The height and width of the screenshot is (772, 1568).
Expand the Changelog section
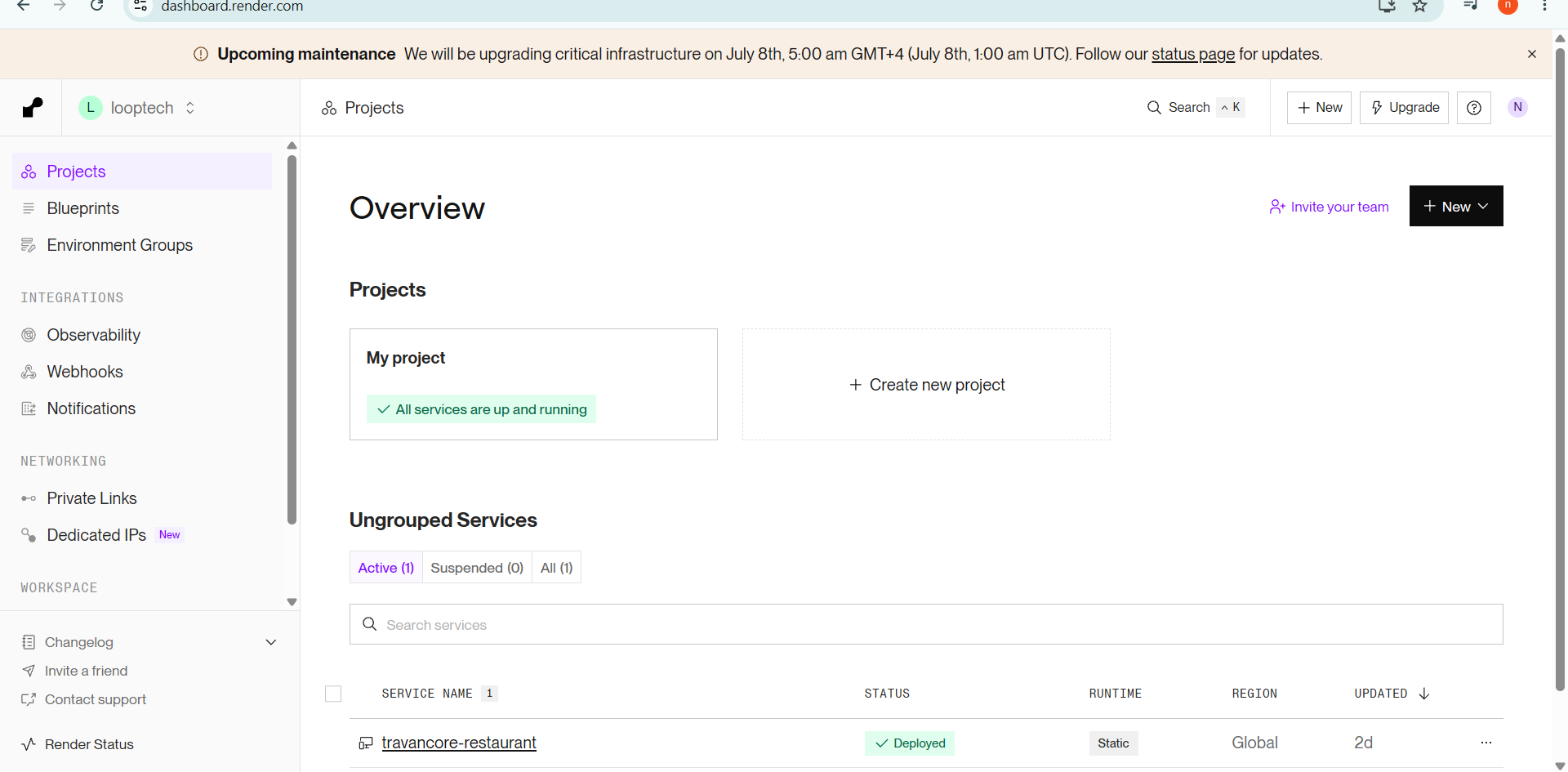(271, 642)
